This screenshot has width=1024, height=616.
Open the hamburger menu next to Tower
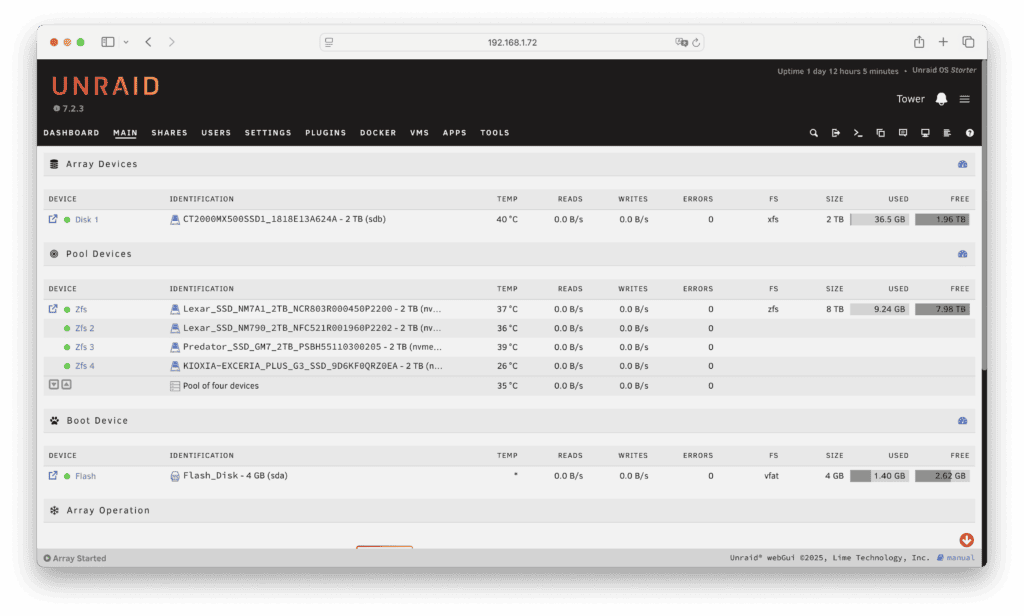965,99
